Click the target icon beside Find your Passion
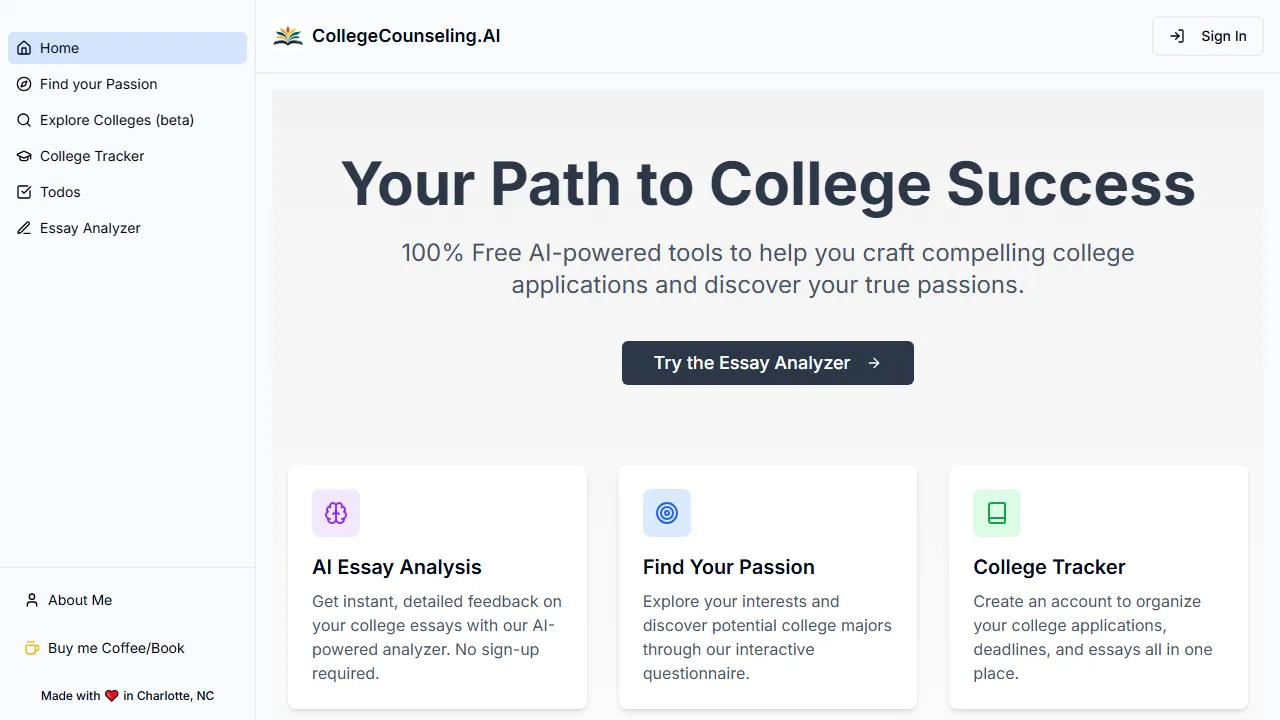 (x=24, y=84)
